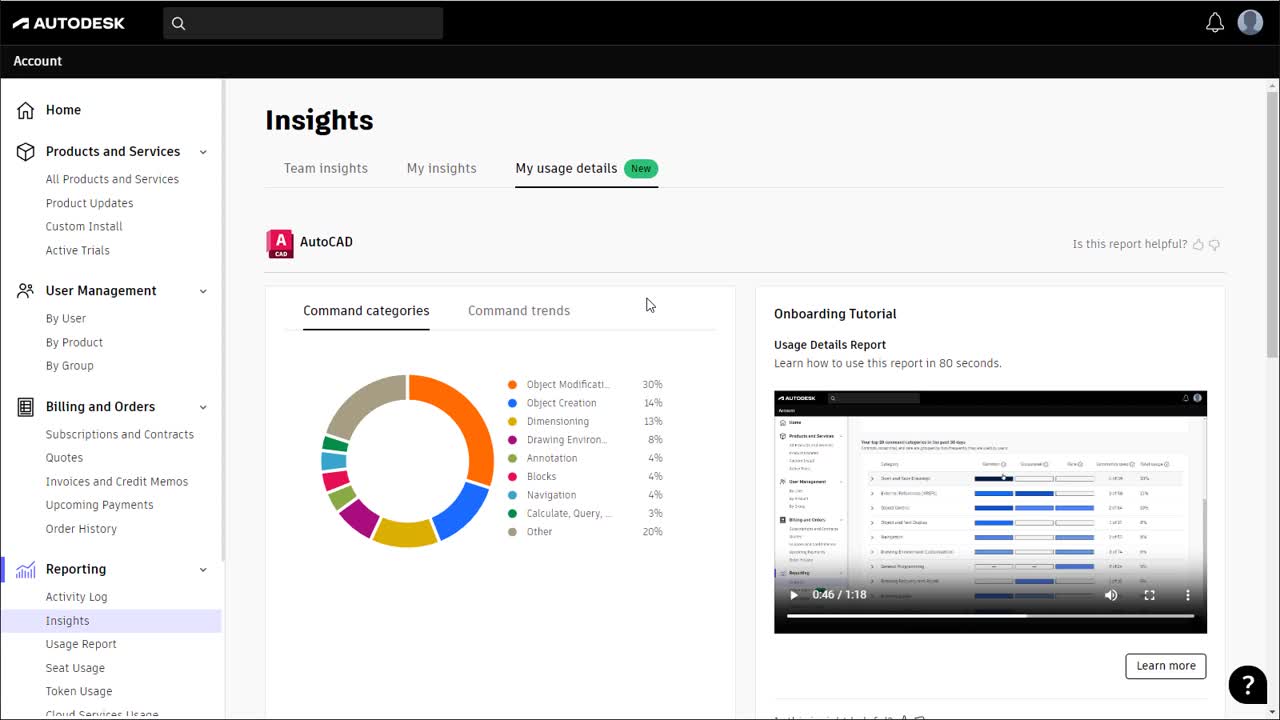The height and width of the screenshot is (720, 1280).
Task: Click the Annotation legend label
Action: (552, 458)
